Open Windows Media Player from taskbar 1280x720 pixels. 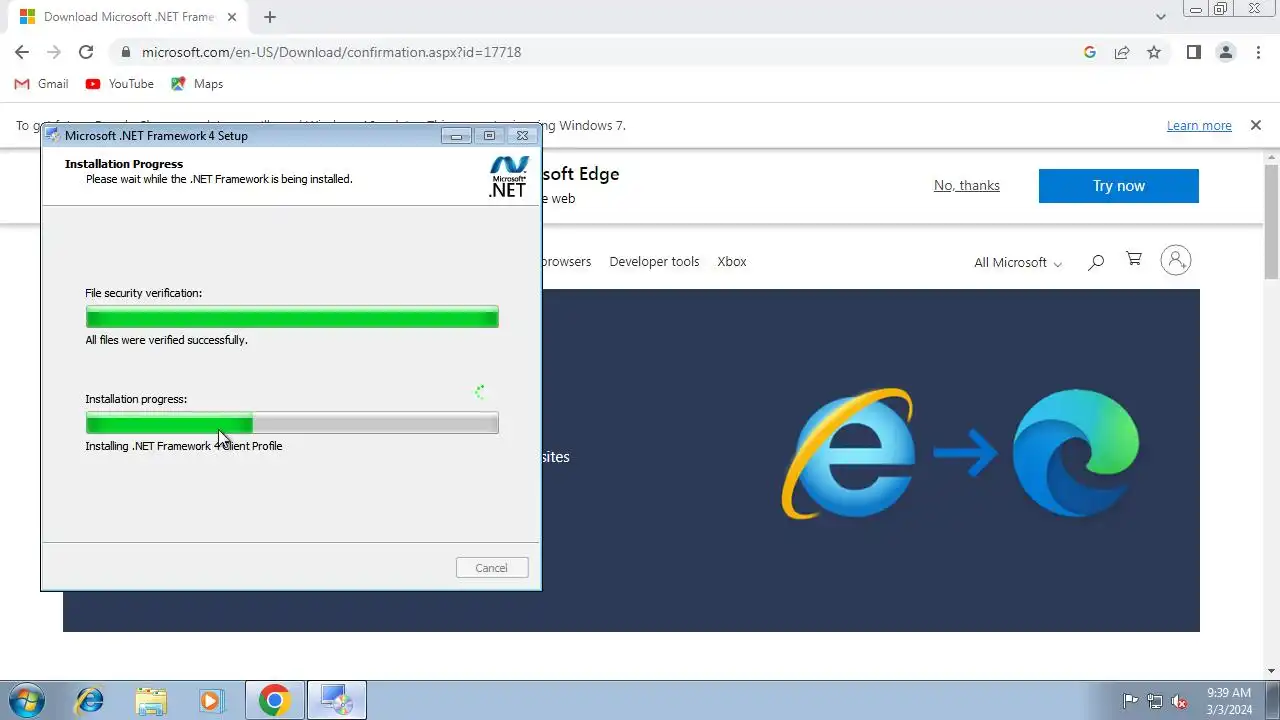[211, 700]
